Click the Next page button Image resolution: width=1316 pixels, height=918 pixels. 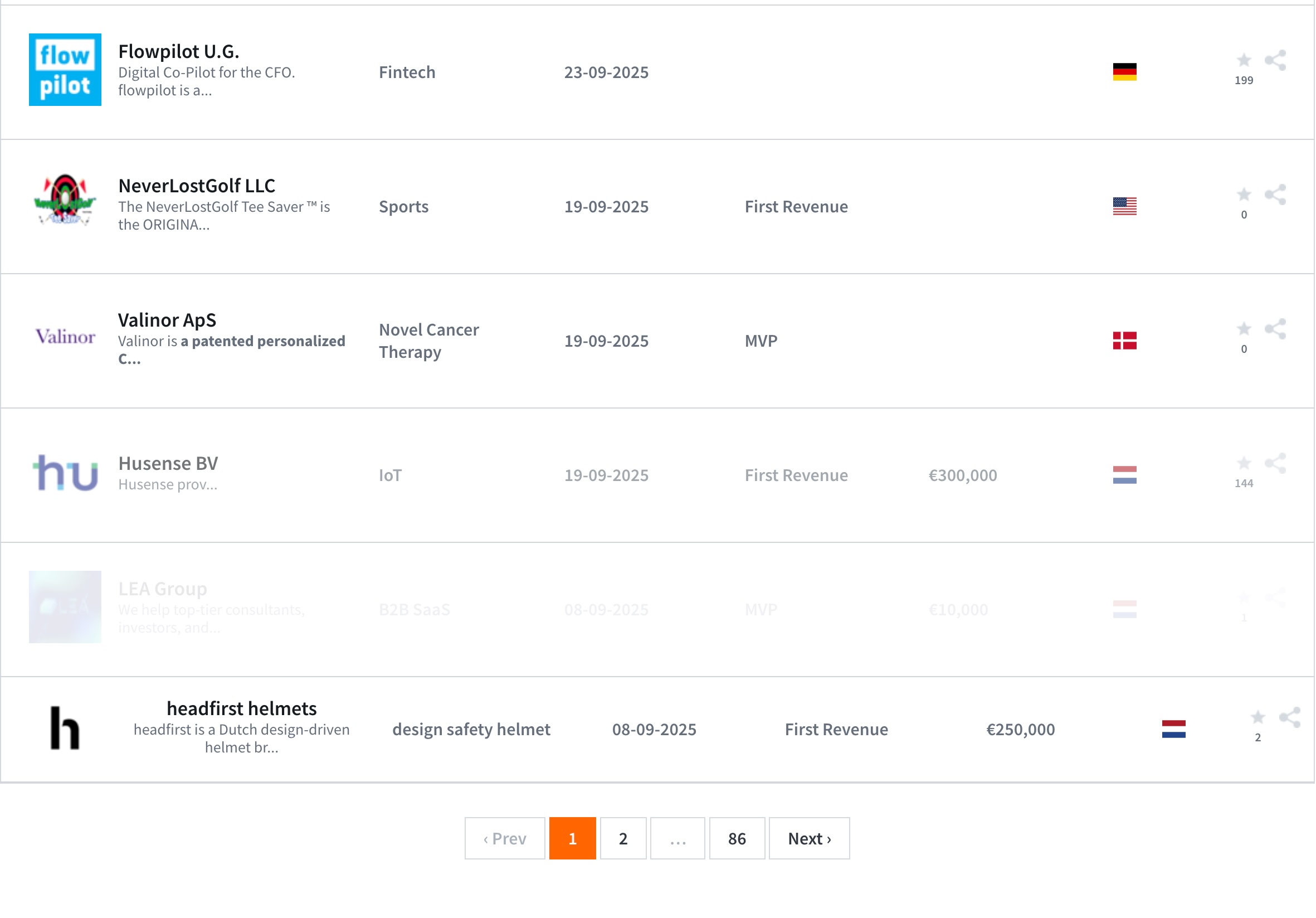pos(809,838)
